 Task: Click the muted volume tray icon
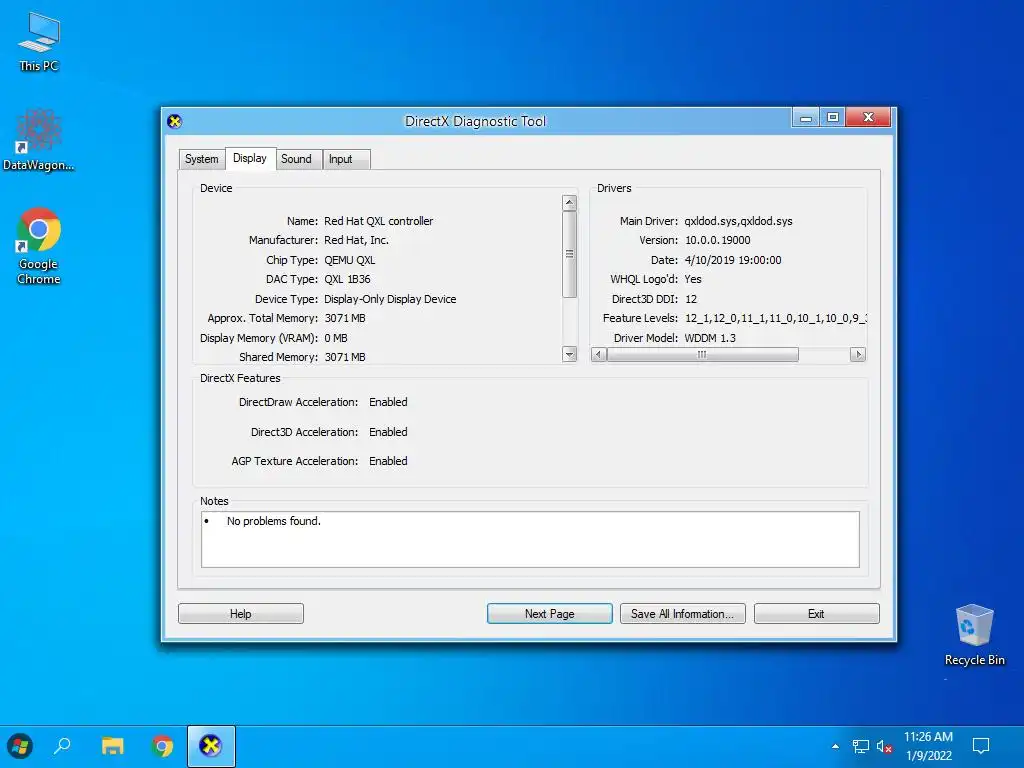coord(884,746)
